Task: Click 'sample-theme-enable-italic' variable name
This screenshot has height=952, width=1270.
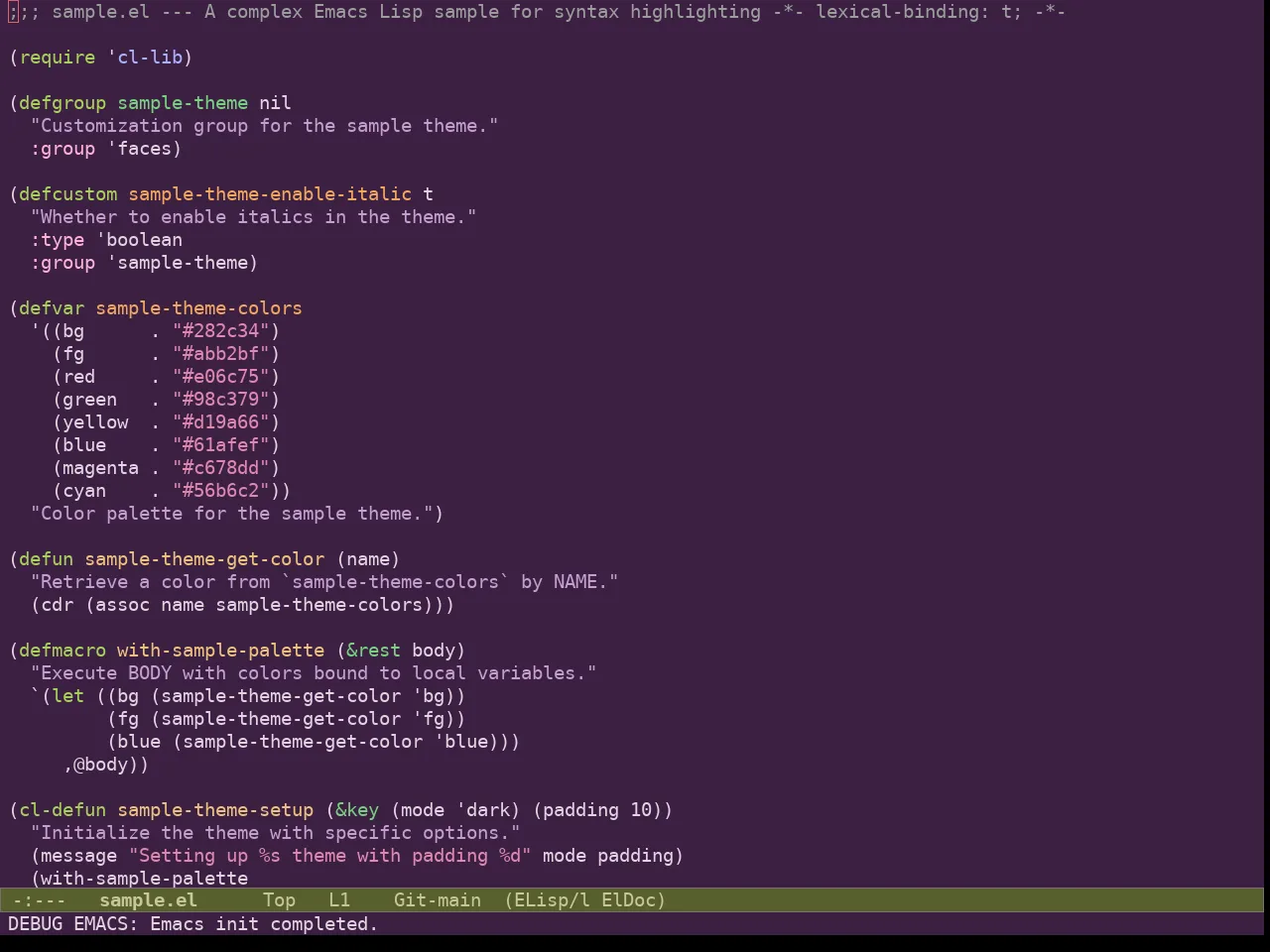Action: pyautogui.click(x=270, y=194)
